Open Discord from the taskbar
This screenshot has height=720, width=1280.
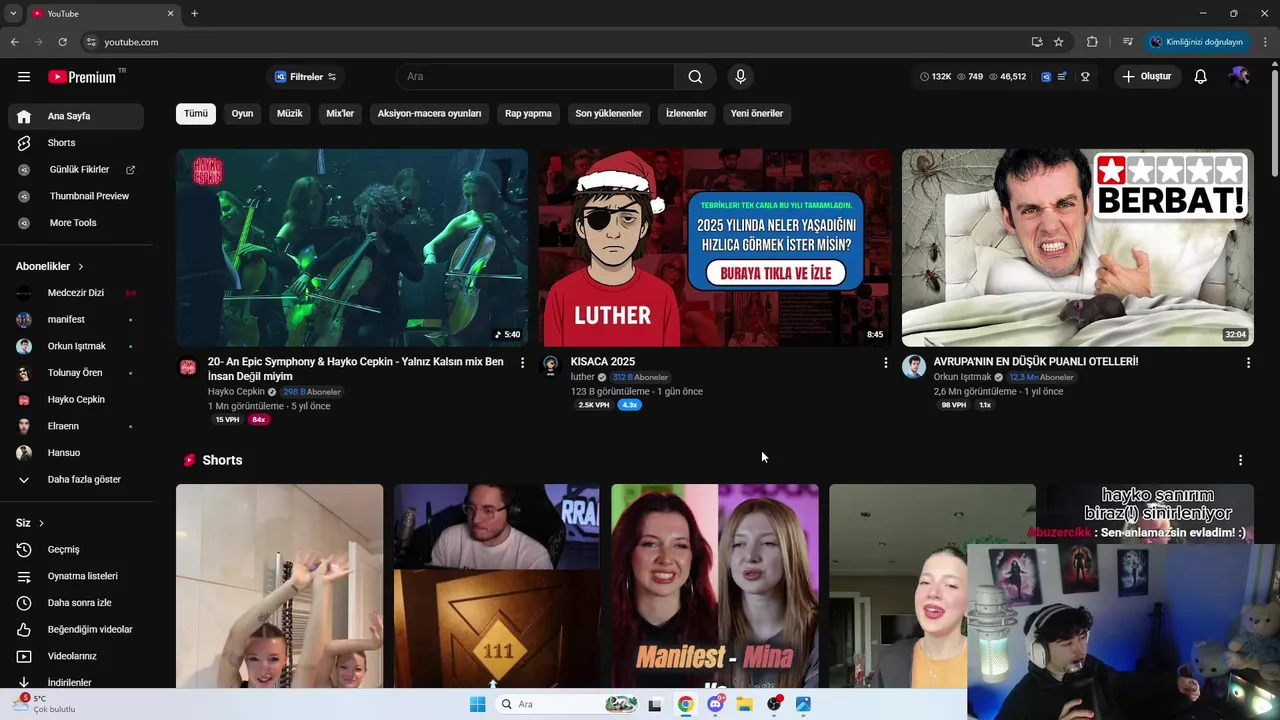[x=715, y=704]
